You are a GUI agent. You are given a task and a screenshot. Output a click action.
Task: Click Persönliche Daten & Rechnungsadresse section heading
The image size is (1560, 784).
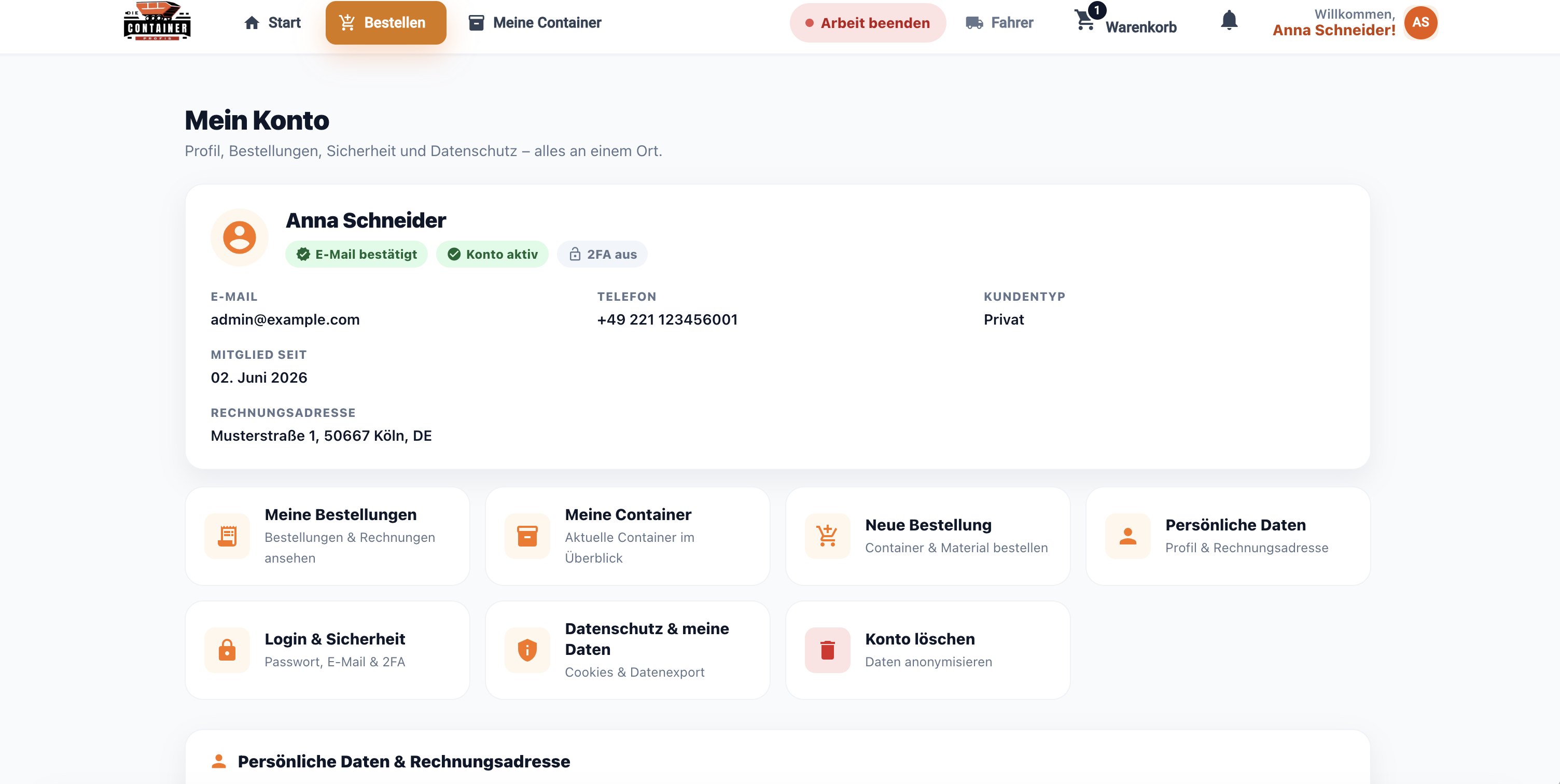tap(404, 761)
